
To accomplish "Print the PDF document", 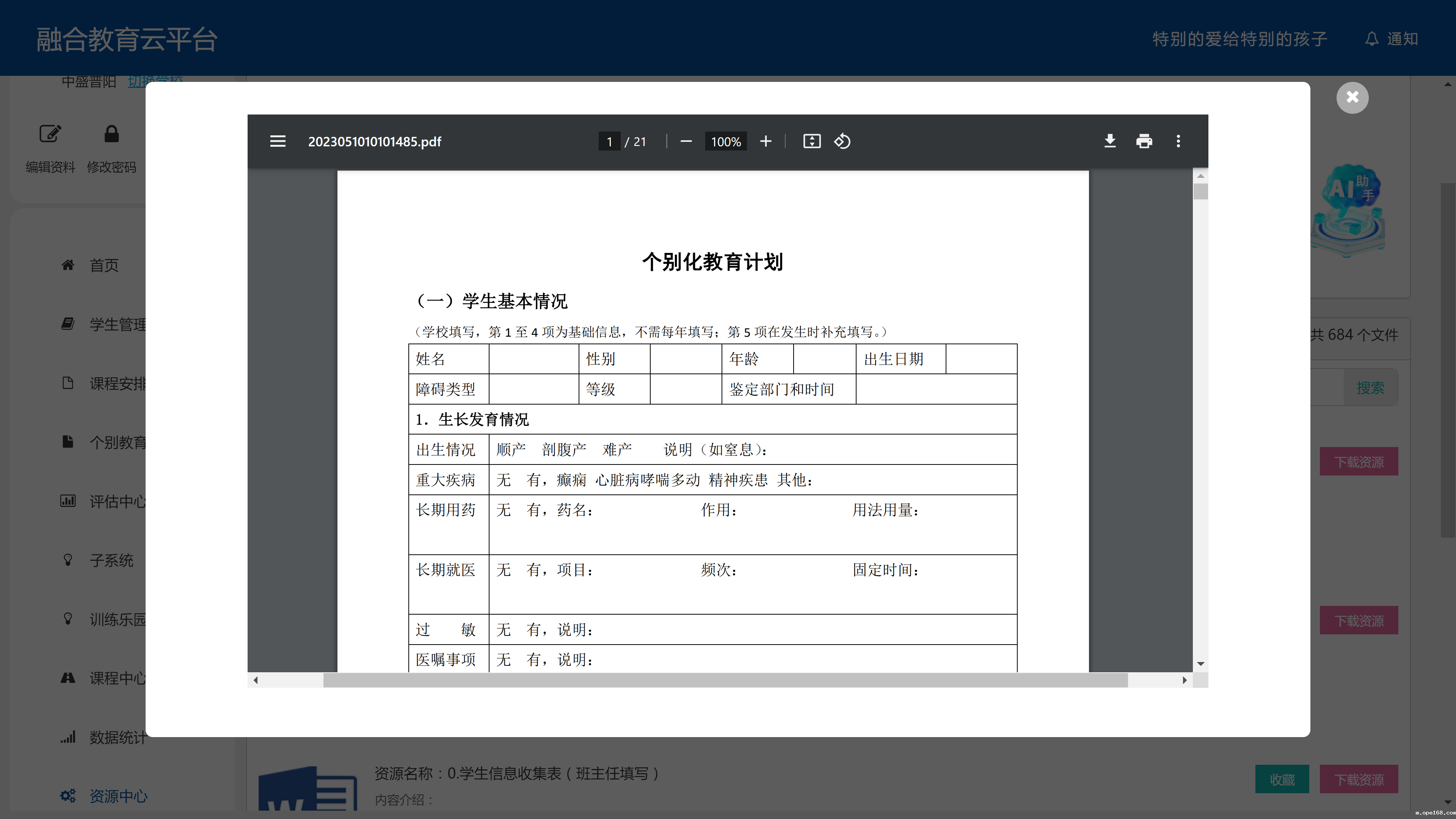I will click(1144, 141).
